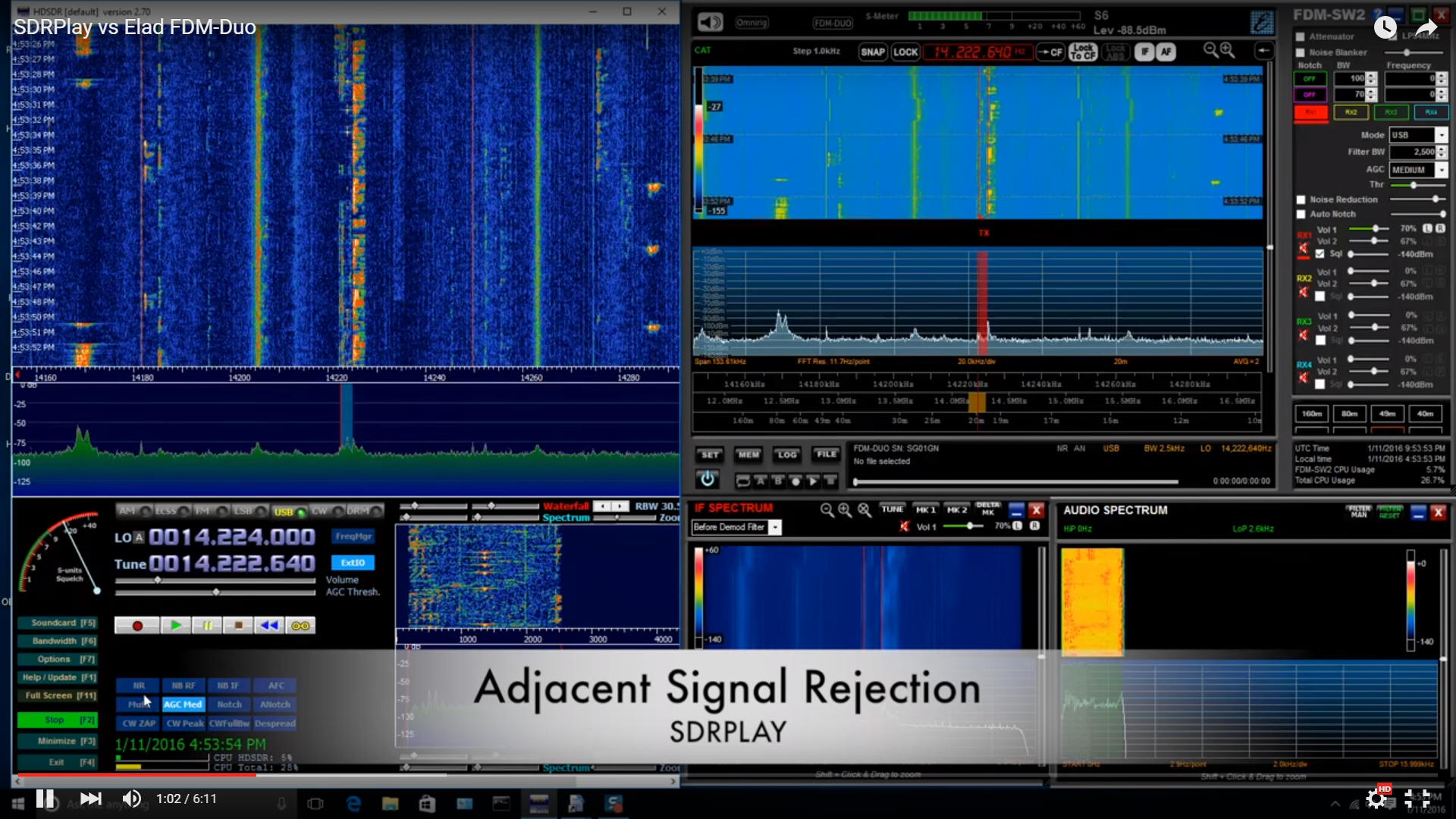Unmute RX3 speaker icon

[x=1304, y=335]
